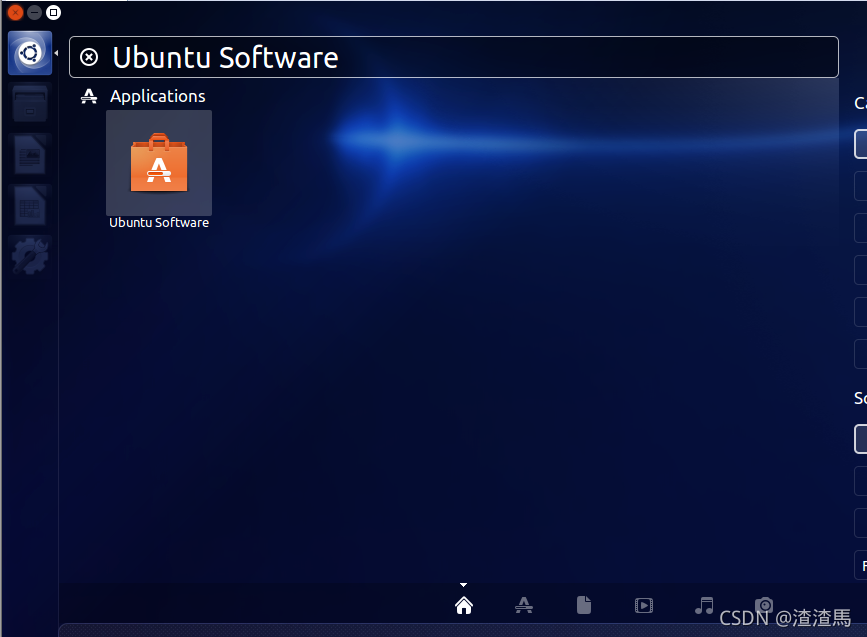867x637 pixels.
Task: Close the Dash with the red button
Action: (x=15, y=12)
